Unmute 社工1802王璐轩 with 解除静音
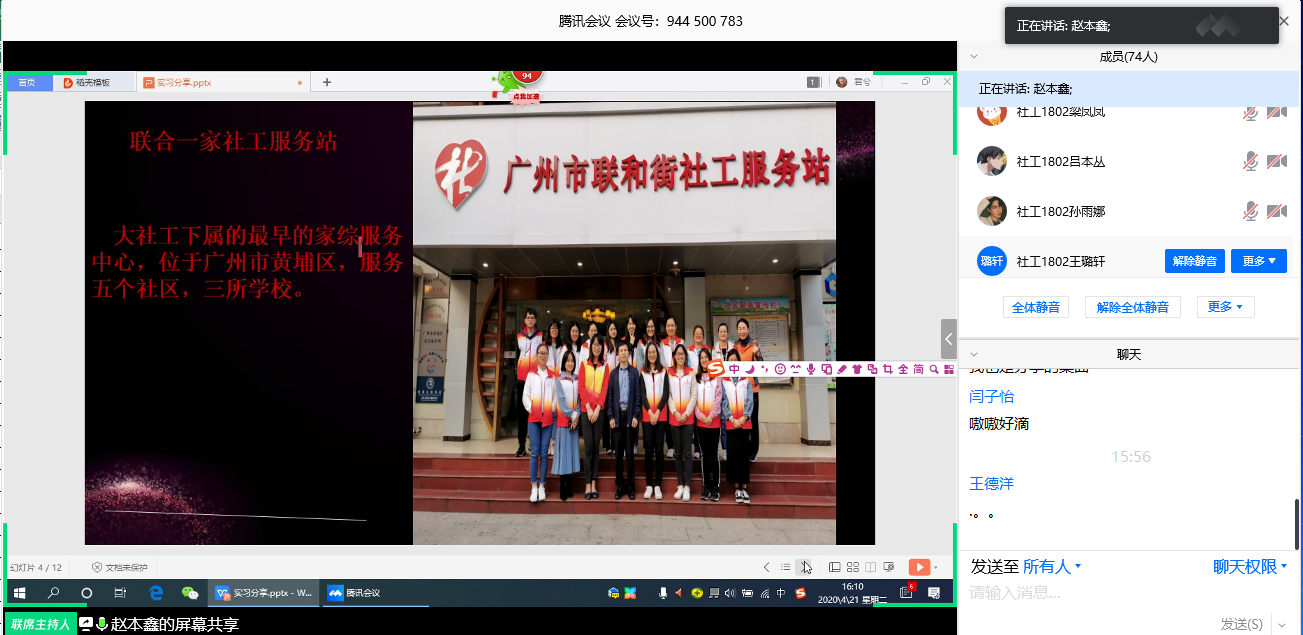 (x=1194, y=261)
